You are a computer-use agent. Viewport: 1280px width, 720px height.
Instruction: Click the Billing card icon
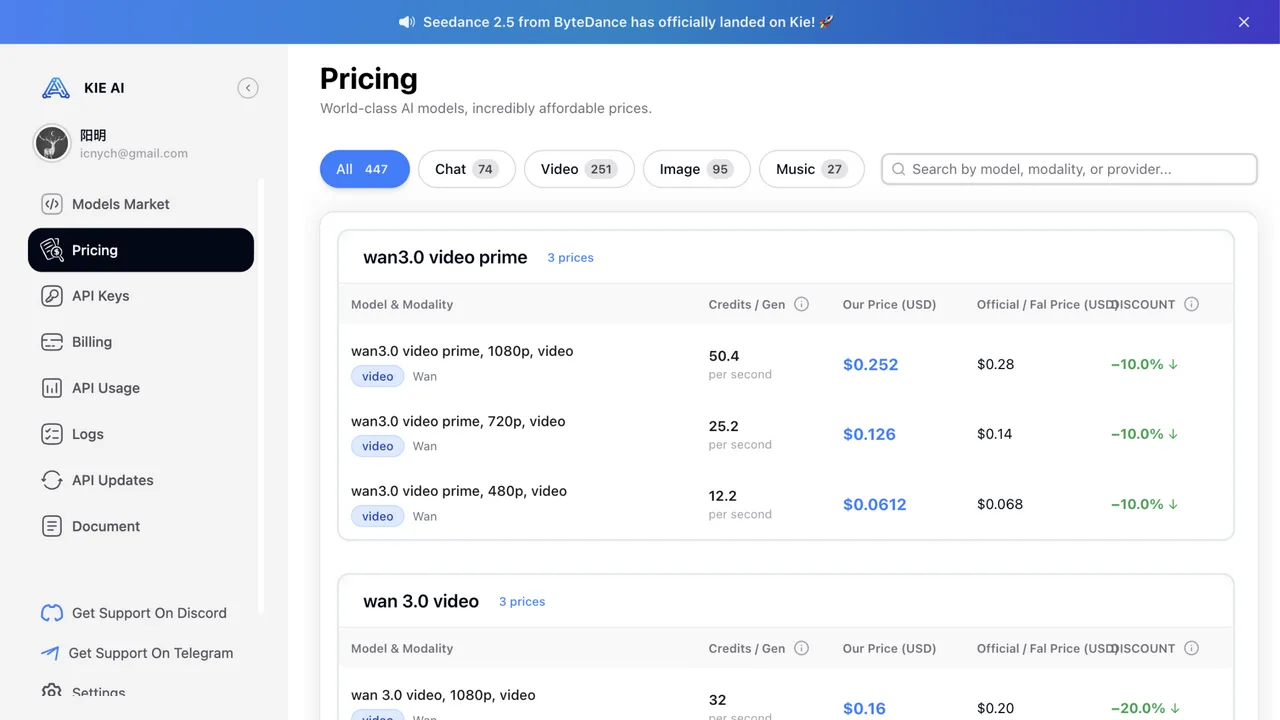(x=52, y=342)
